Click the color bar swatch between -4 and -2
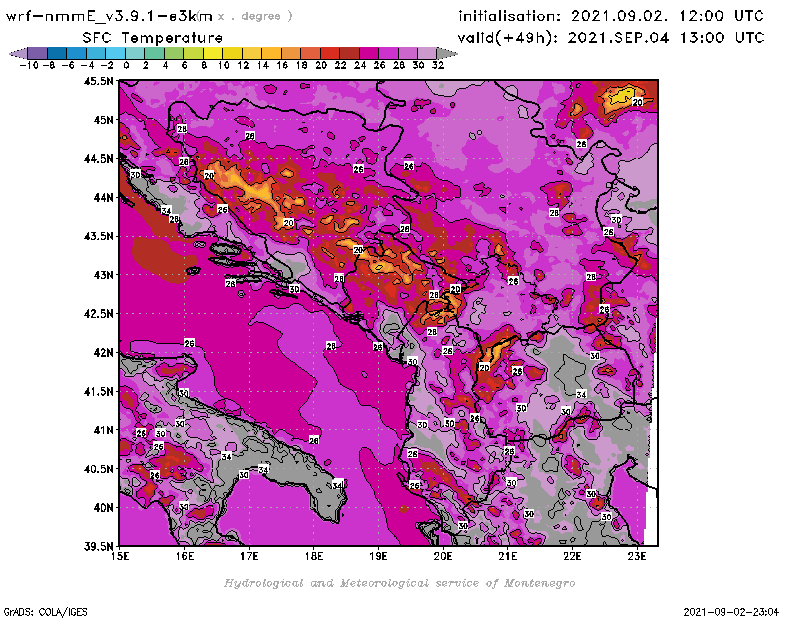The width and height of the screenshot is (800, 618). tap(96, 54)
